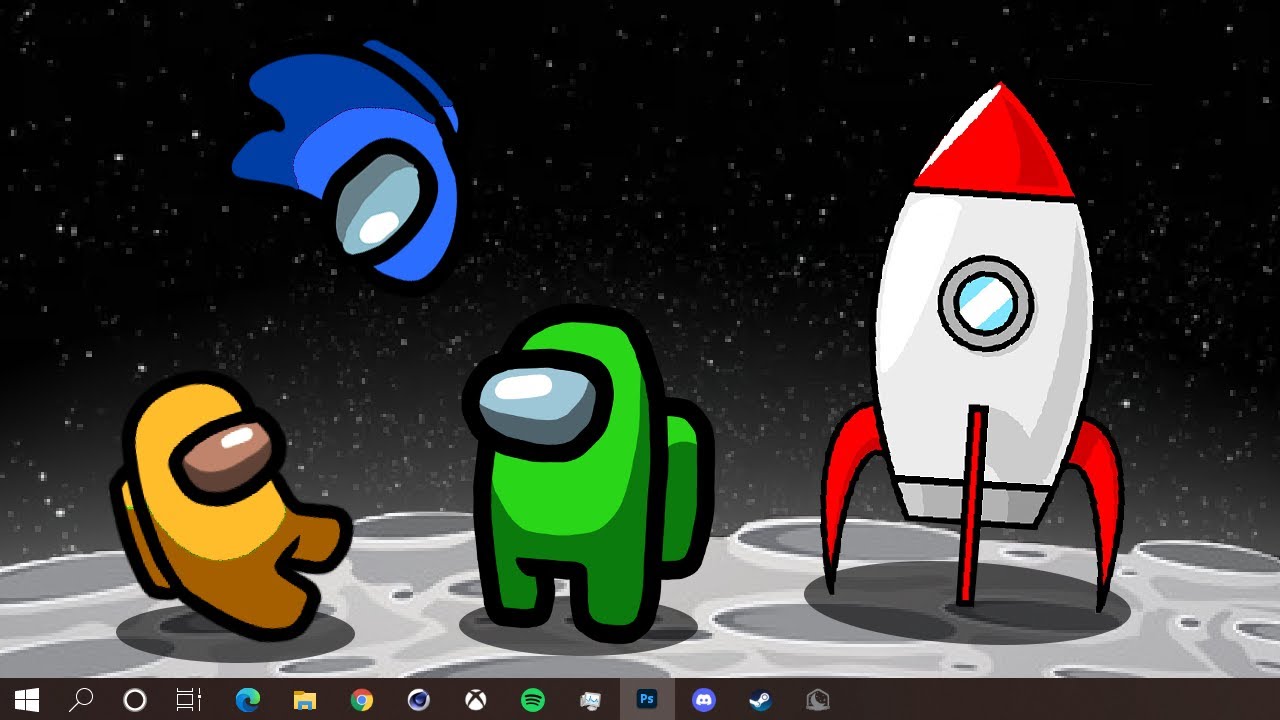Switch to Adobe Photoshop

click(647, 700)
